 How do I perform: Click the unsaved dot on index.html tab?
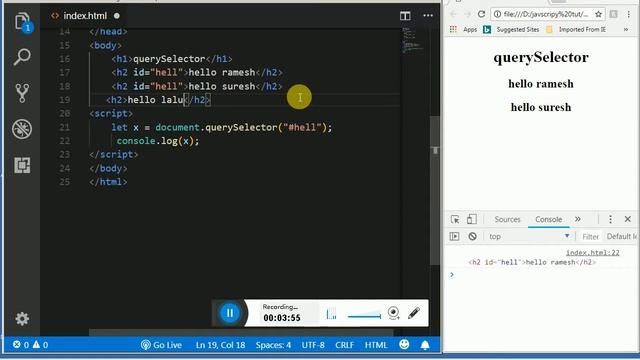click(117, 16)
